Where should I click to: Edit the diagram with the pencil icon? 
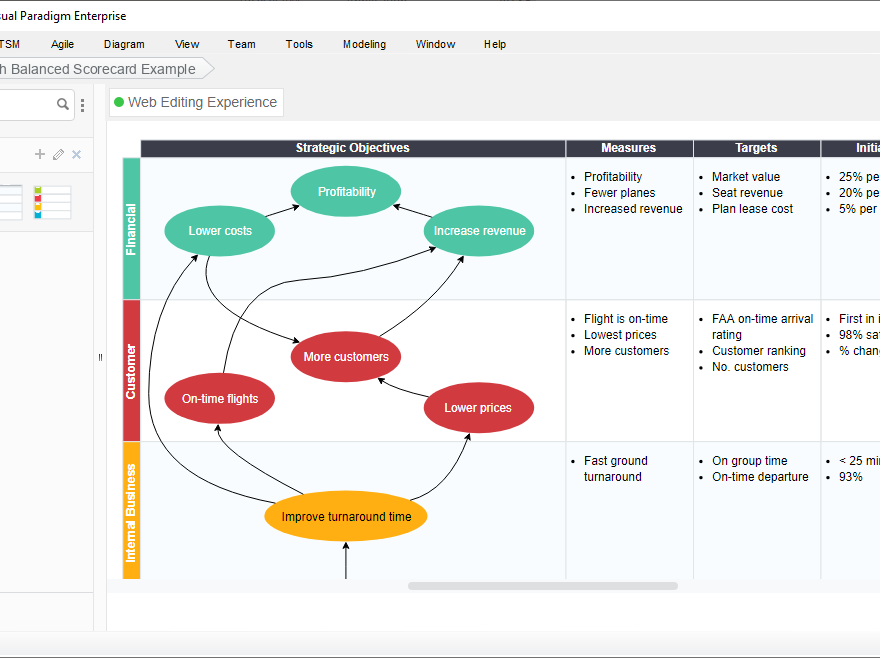(58, 154)
